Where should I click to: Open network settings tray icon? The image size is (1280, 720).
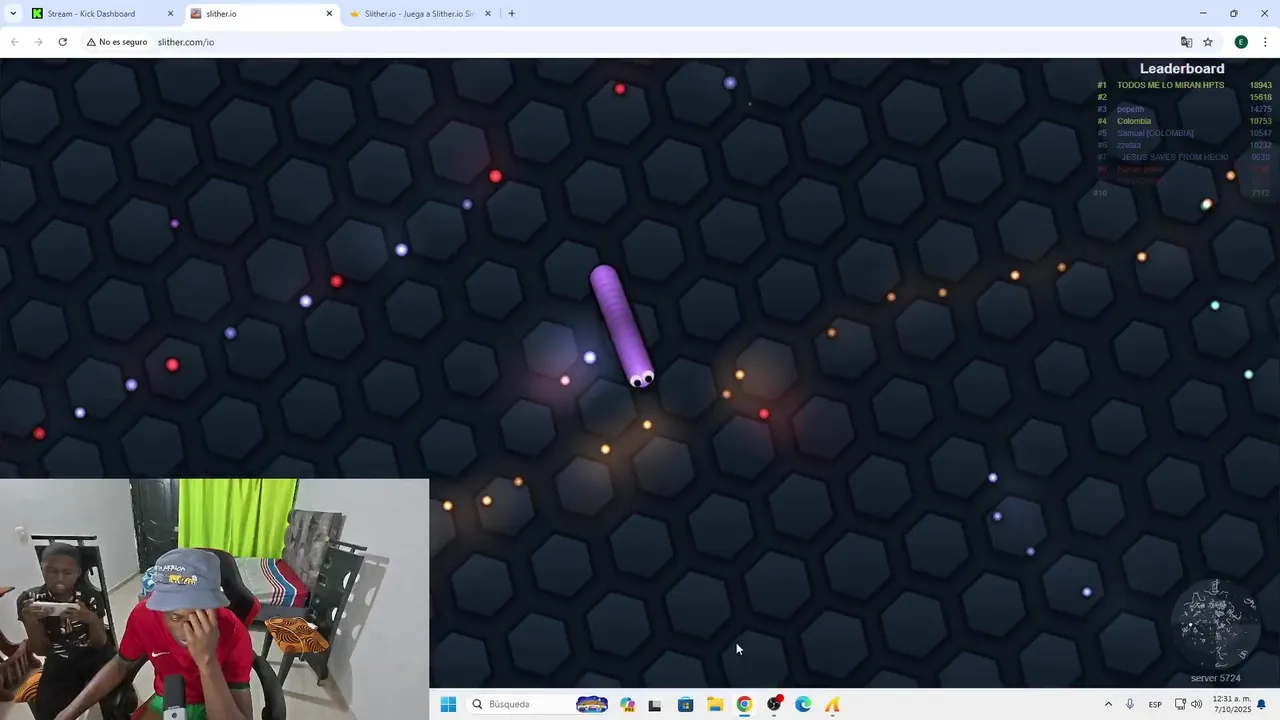(1181, 704)
